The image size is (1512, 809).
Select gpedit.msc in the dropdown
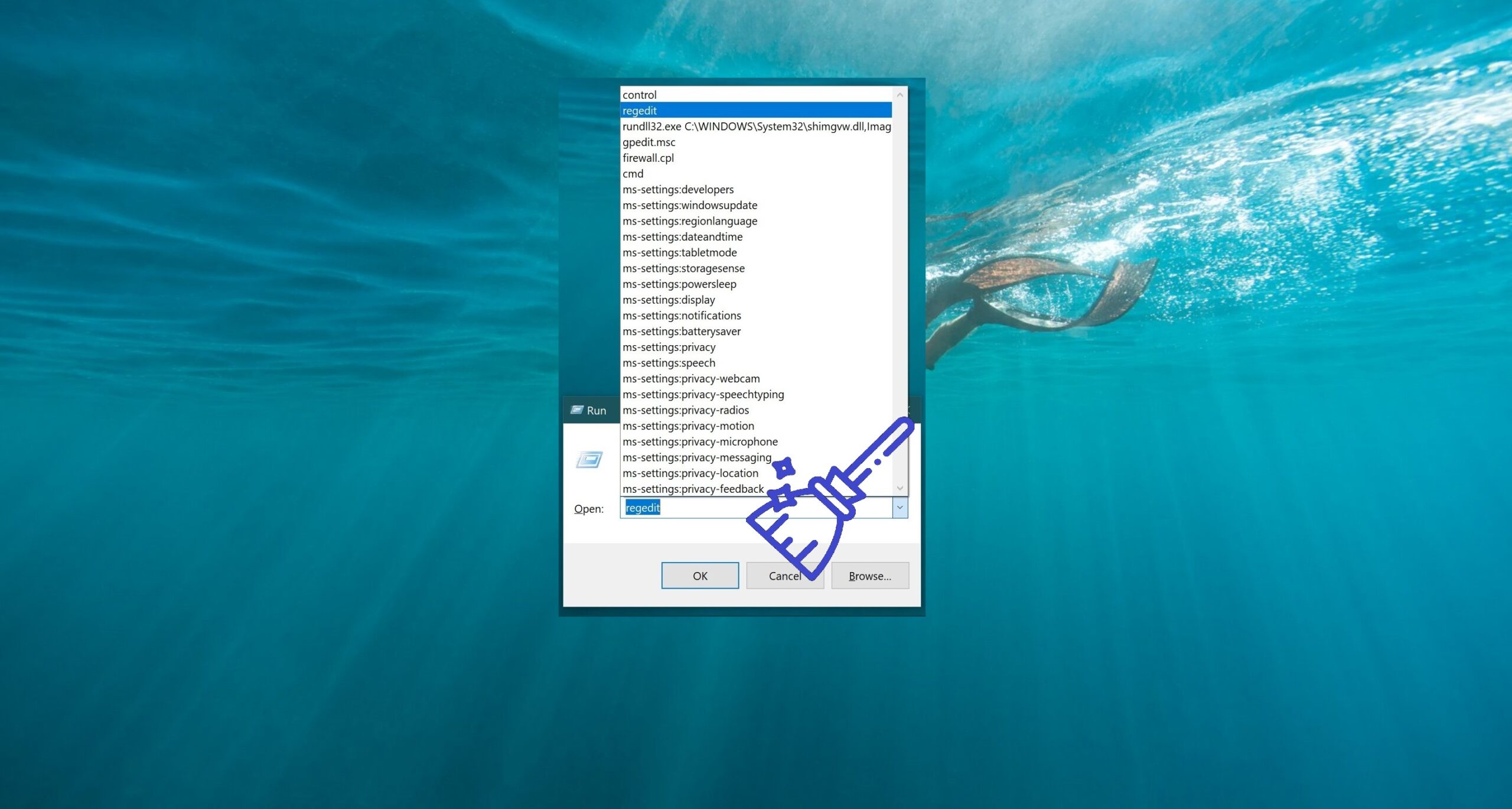(x=649, y=142)
